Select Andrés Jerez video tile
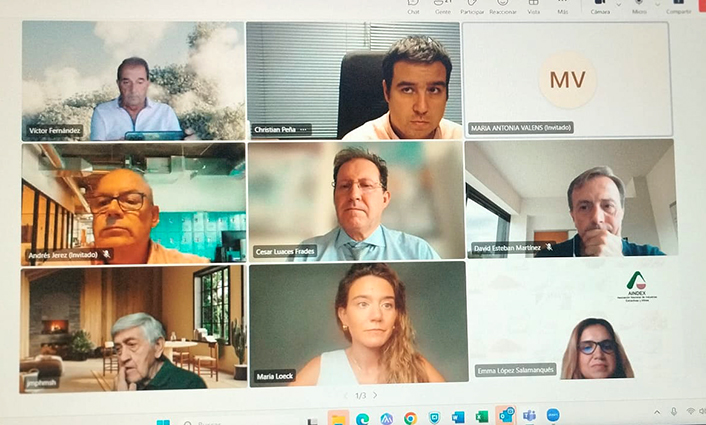Image resolution: width=706 pixels, height=425 pixels. pos(133,203)
